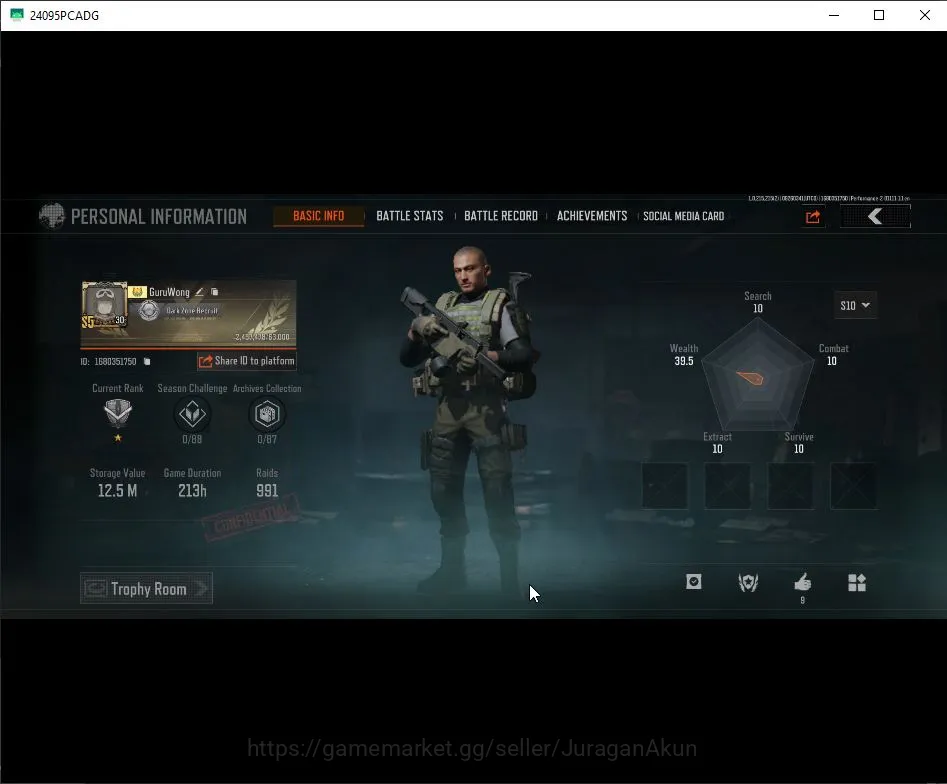Open the Battle Record tab
The width and height of the screenshot is (947, 784).
tap(501, 216)
